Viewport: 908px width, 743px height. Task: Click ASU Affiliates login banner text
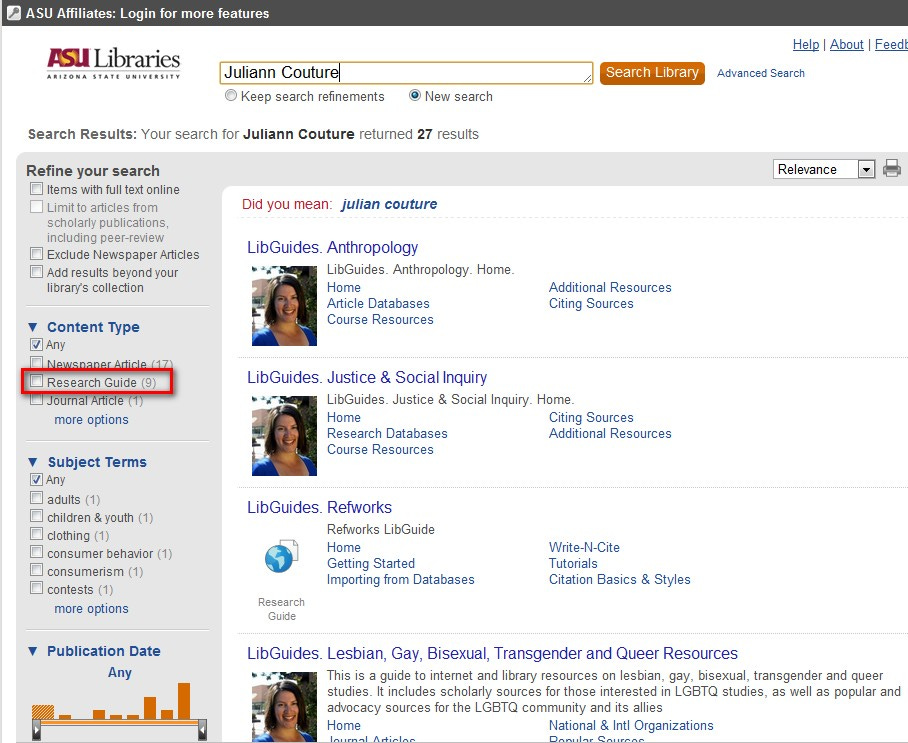click(x=147, y=13)
